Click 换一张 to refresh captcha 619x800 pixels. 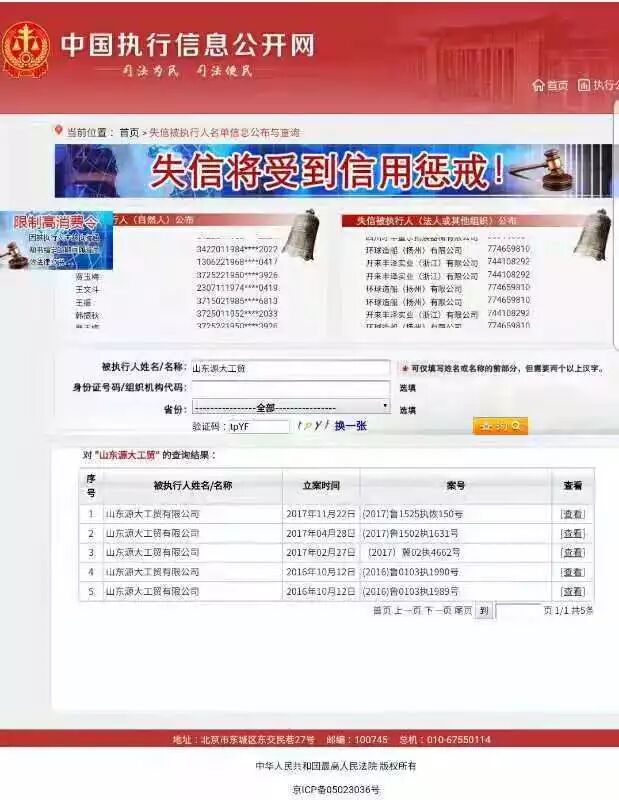tap(351, 426)
